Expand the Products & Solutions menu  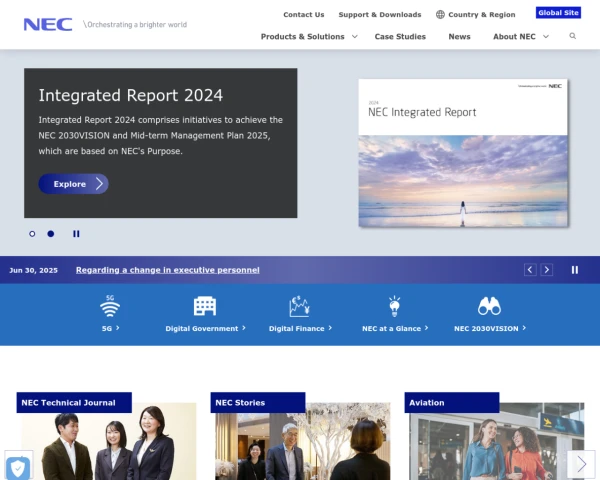[309, 37]
